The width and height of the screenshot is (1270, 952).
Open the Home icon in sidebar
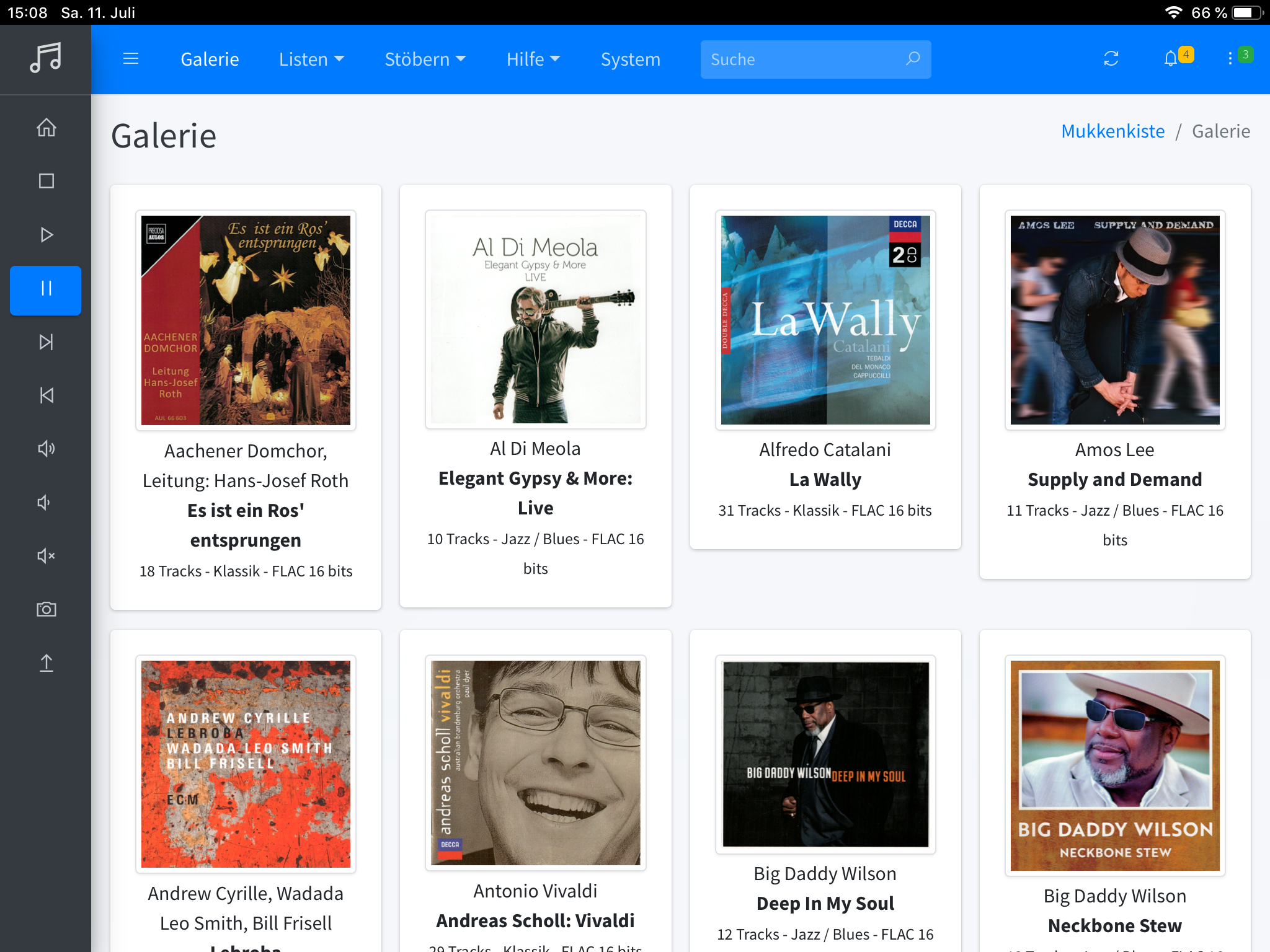[x=46, y=128]
